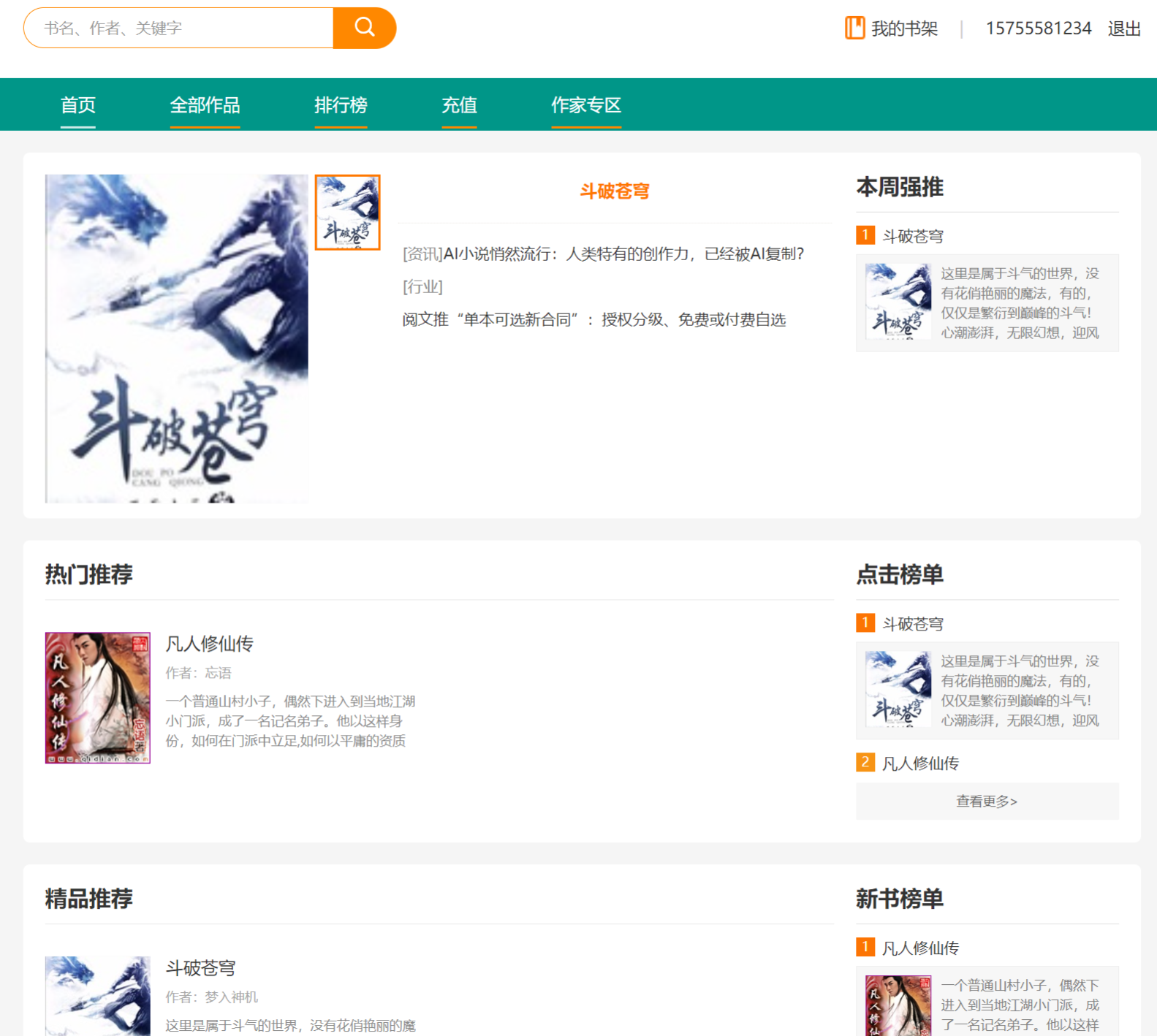Open the orange 斗破苍穹 headline title
This screenshot has height=1036, width=1157.
[x=615, y=191]
